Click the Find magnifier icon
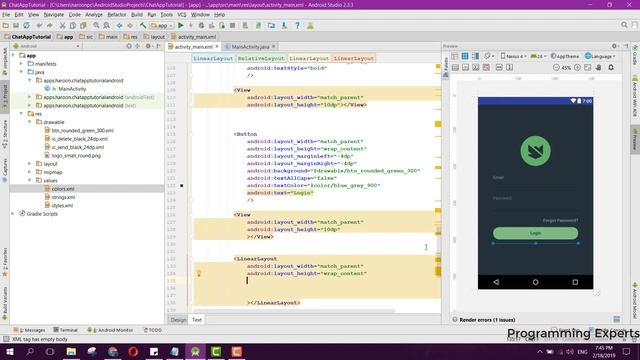The height and width of the screenshot is (360, 640). click(96, 25)
